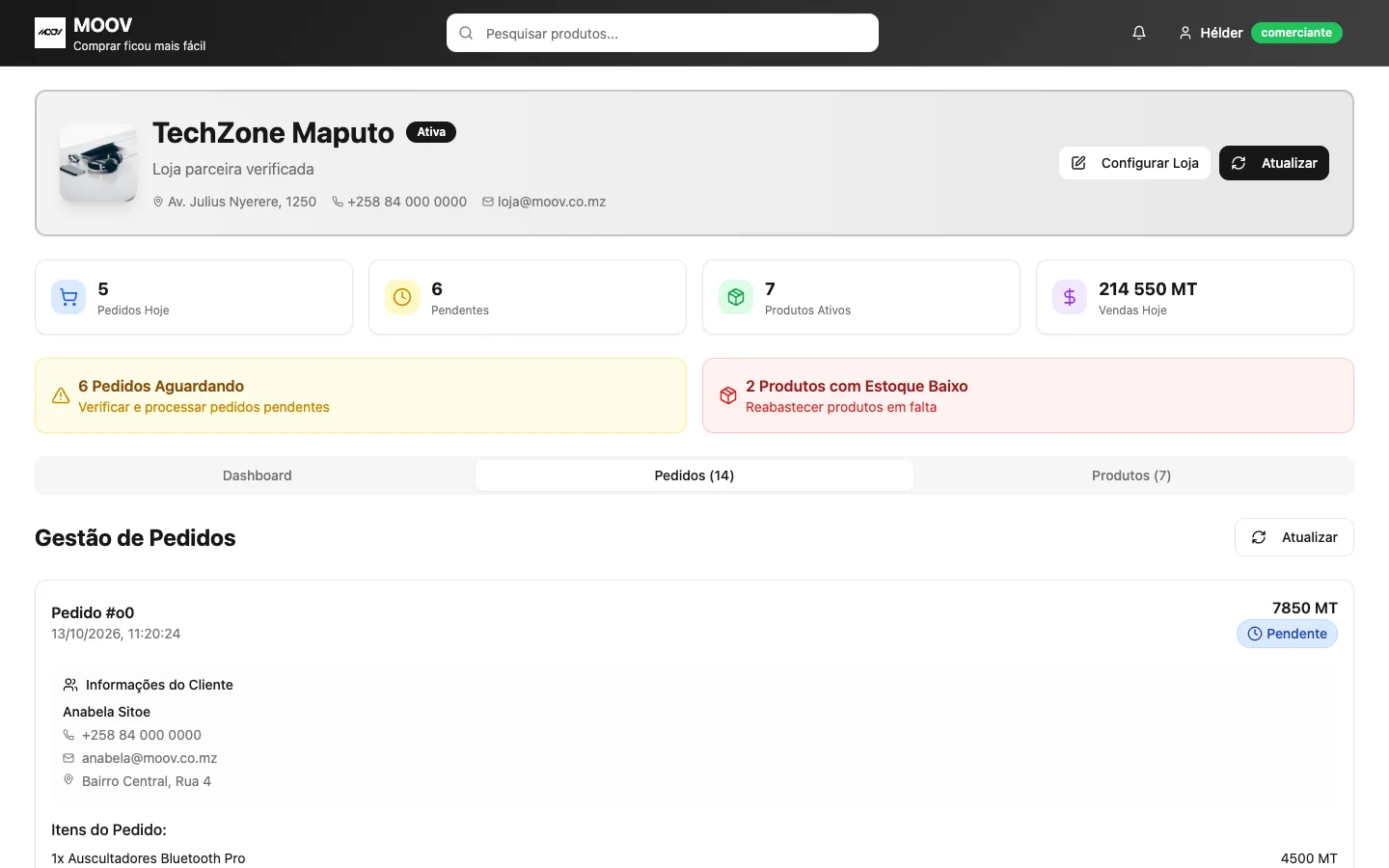Viewport: 1389px width, 868px height.
Task: Click the clock icon for Pendentes
Action: point(402,297)
